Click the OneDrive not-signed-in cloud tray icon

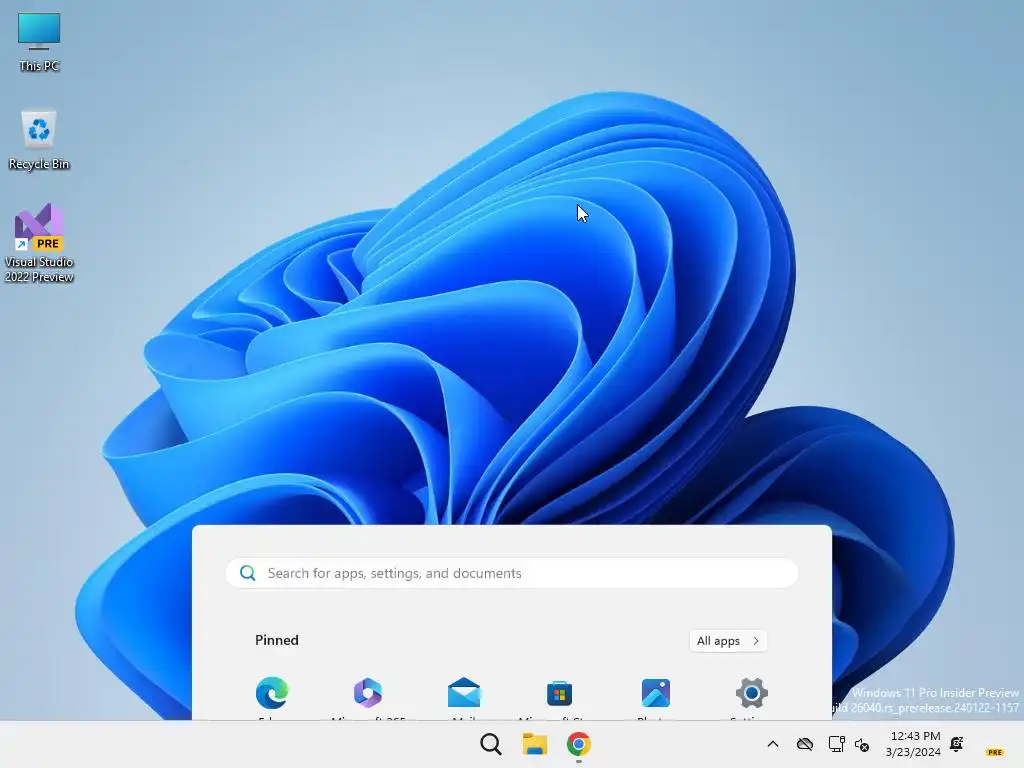[x=805, y=744]
